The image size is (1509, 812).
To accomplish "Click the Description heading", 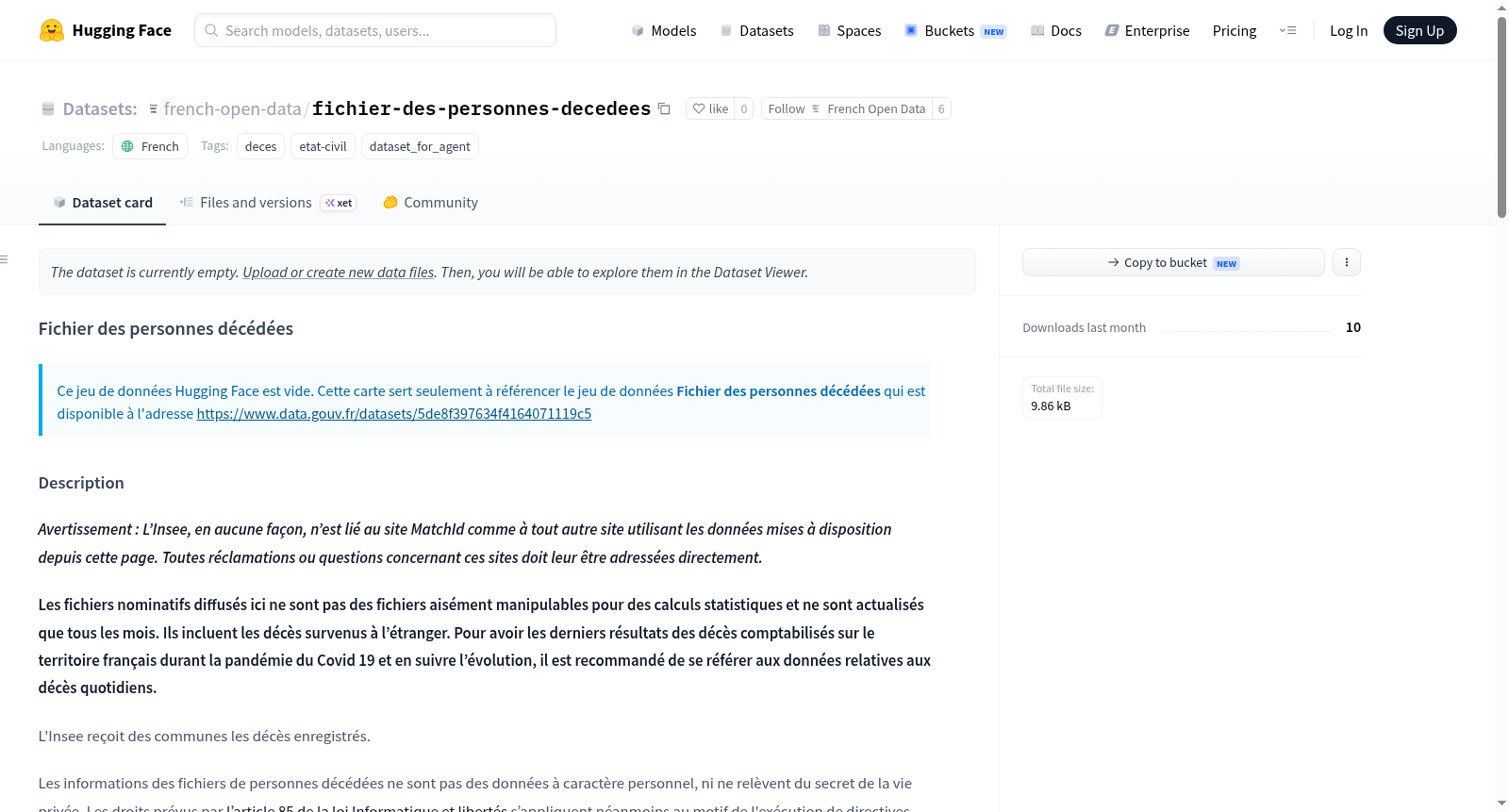I will click(81, 483).
